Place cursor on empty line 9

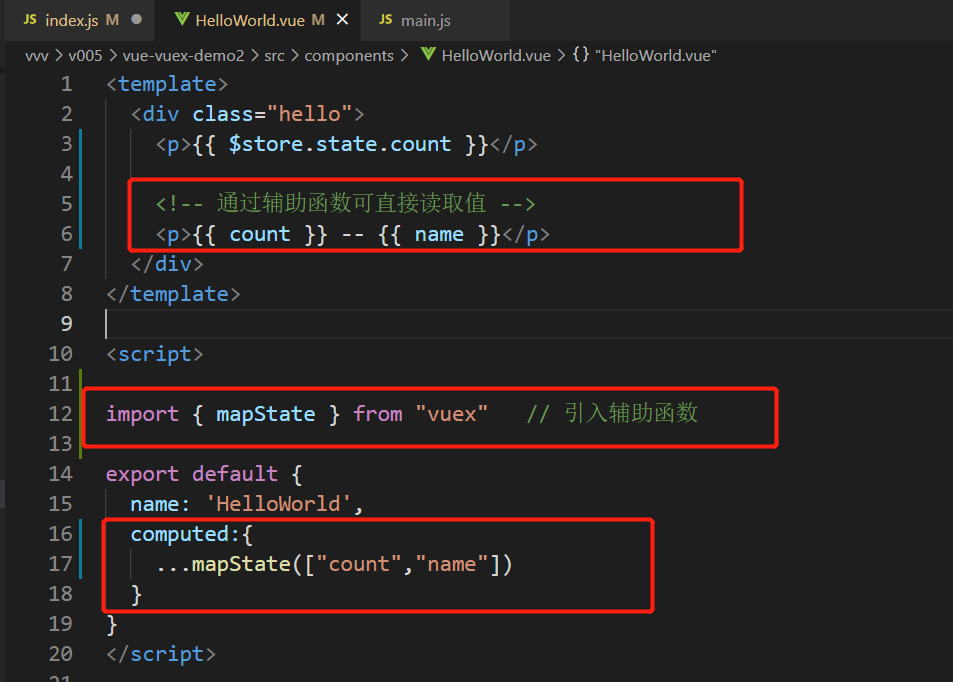tap(529, 323)
